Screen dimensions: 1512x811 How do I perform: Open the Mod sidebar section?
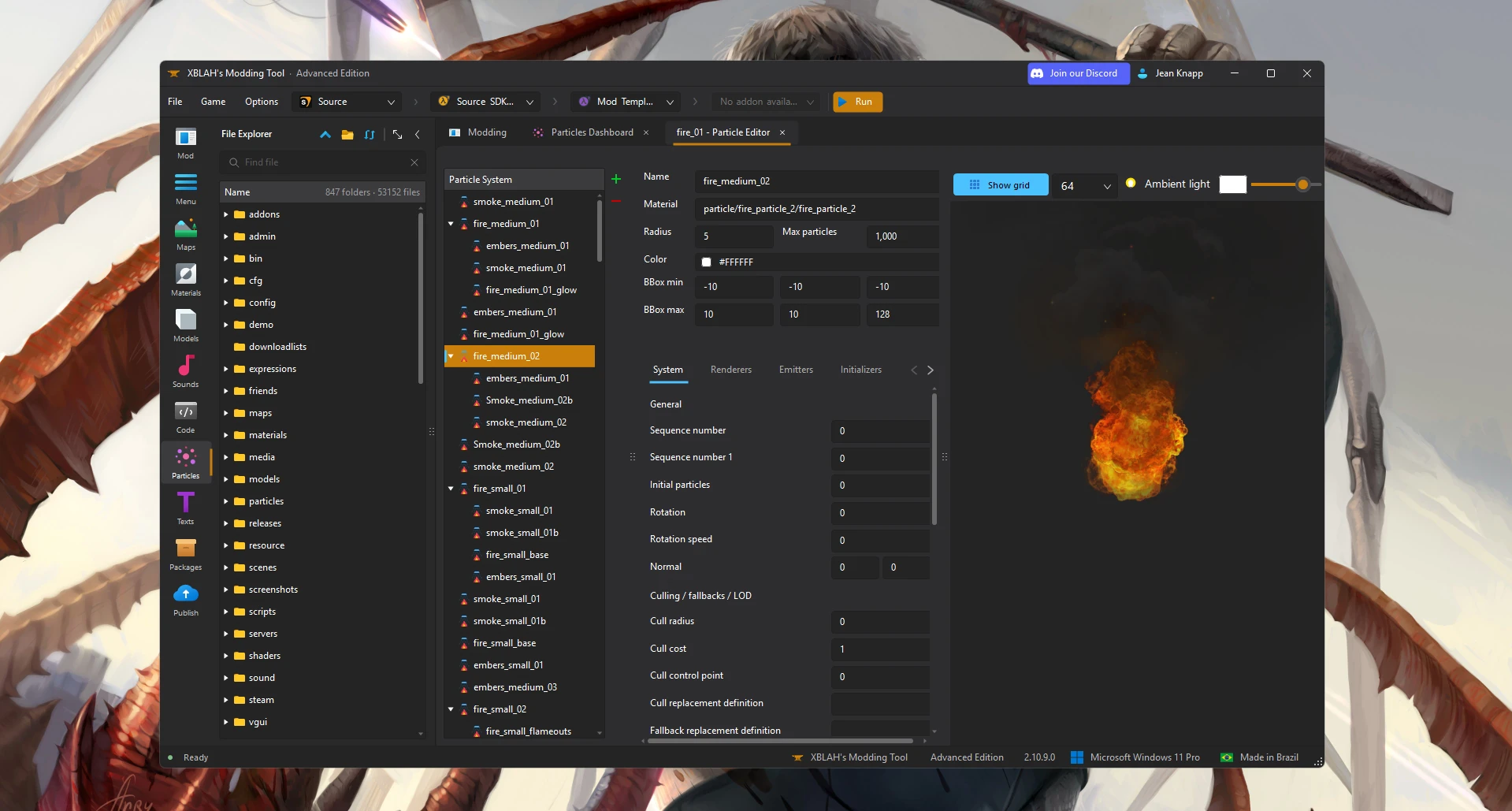(x=186, y=143)
